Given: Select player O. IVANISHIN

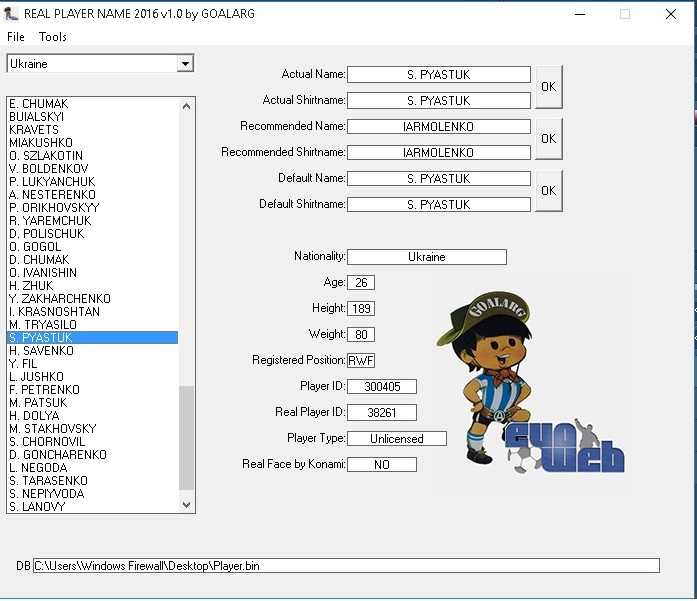Looking at the screenshot, I should pos(92,272).
